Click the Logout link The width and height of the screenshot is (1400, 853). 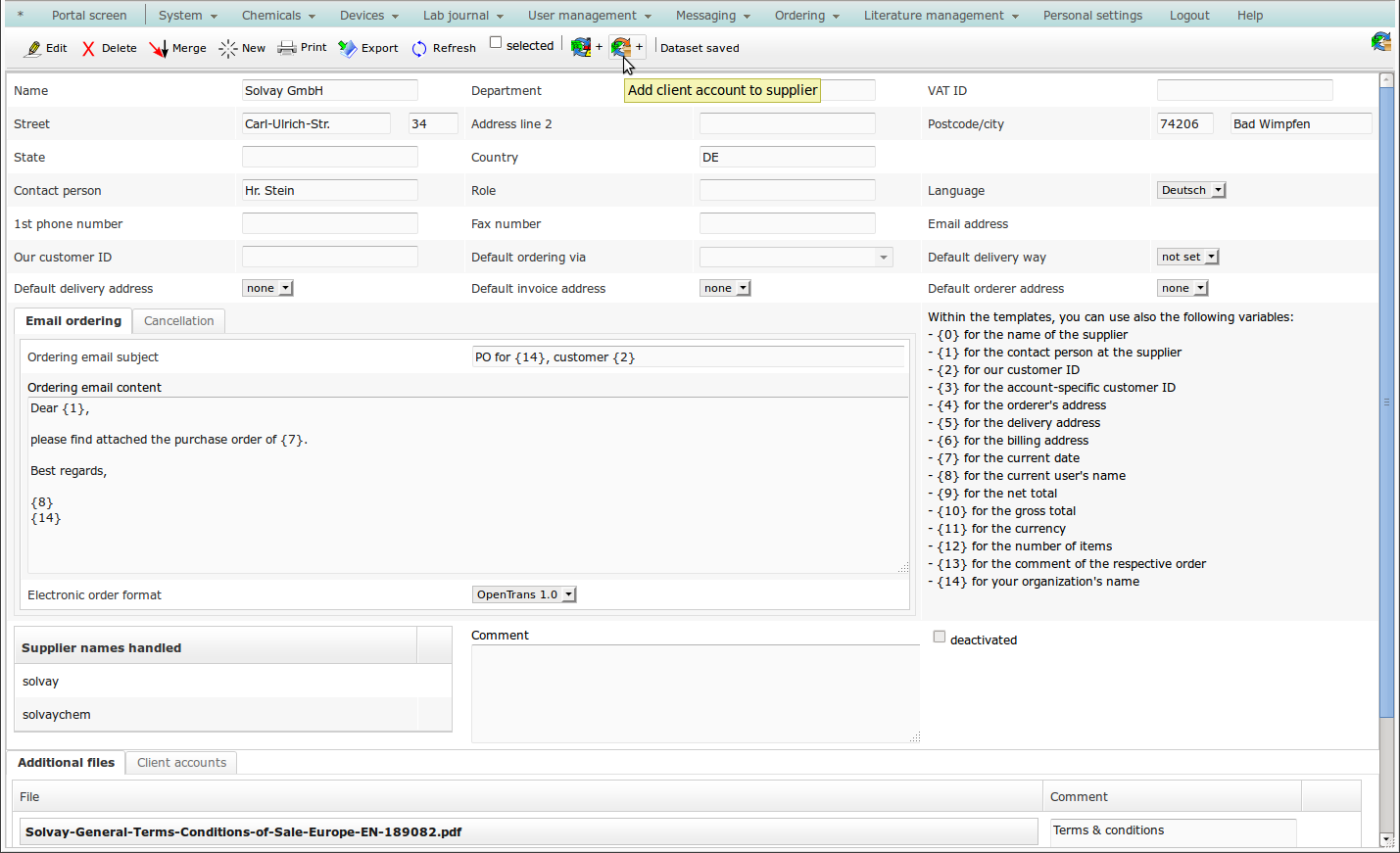click(x=1188, y=16)
